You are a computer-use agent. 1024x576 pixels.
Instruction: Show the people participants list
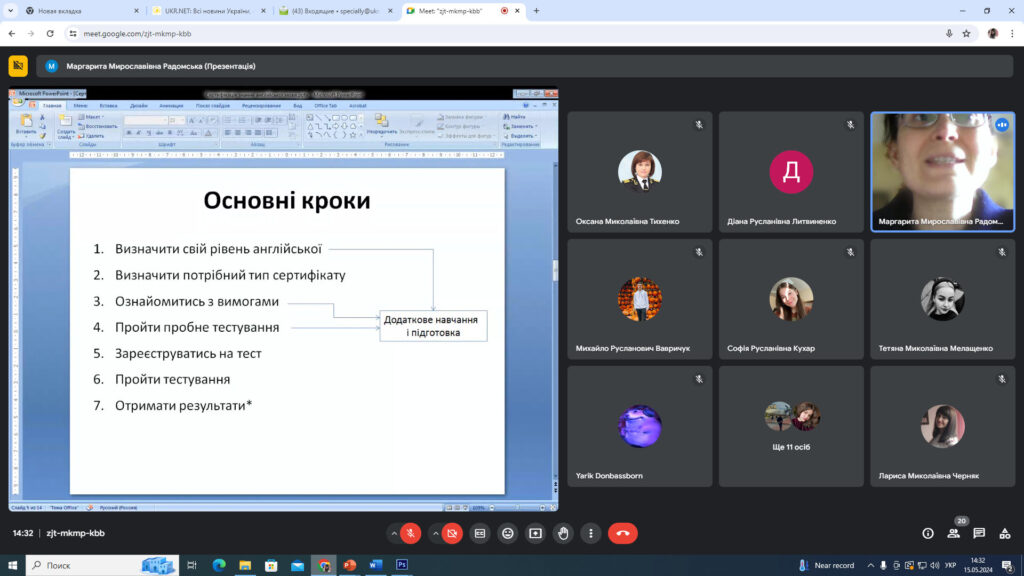(953, 534)
